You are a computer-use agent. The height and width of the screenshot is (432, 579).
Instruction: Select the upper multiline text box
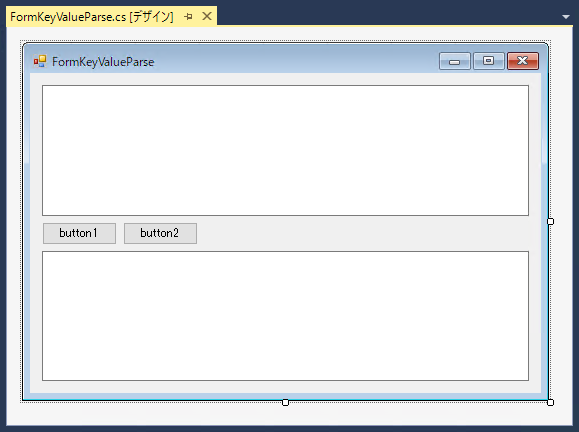point(285,150)
